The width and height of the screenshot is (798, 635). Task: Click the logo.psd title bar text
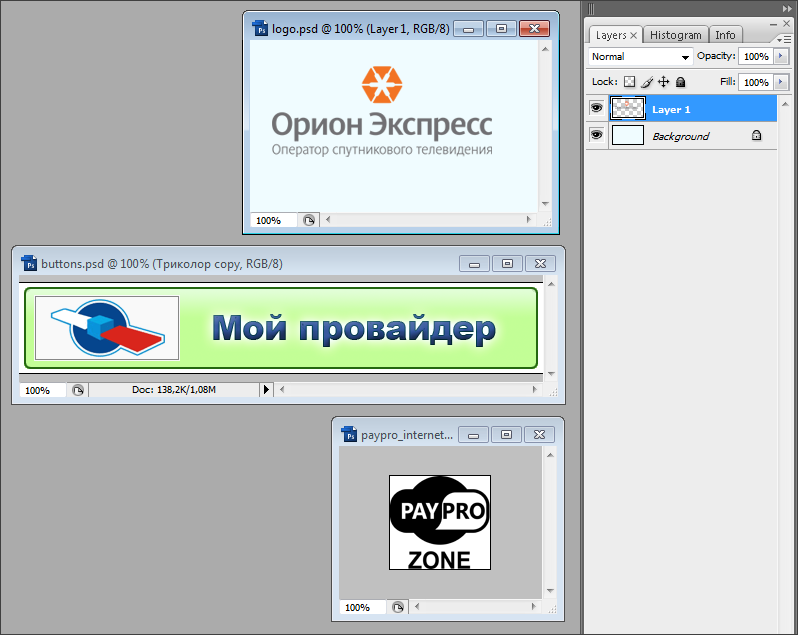[x=360, y=28]
